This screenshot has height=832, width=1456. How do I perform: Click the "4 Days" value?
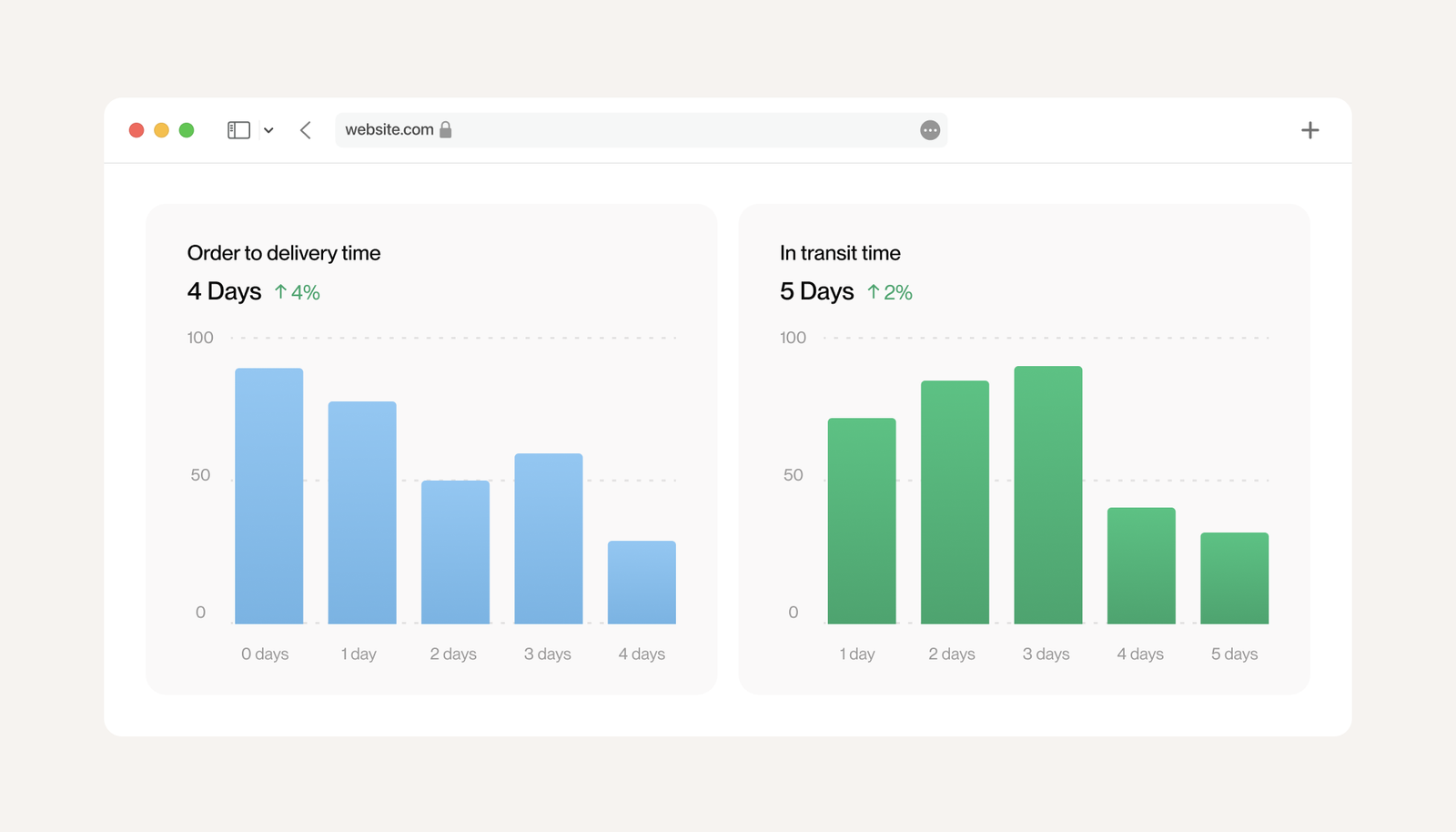224,291
